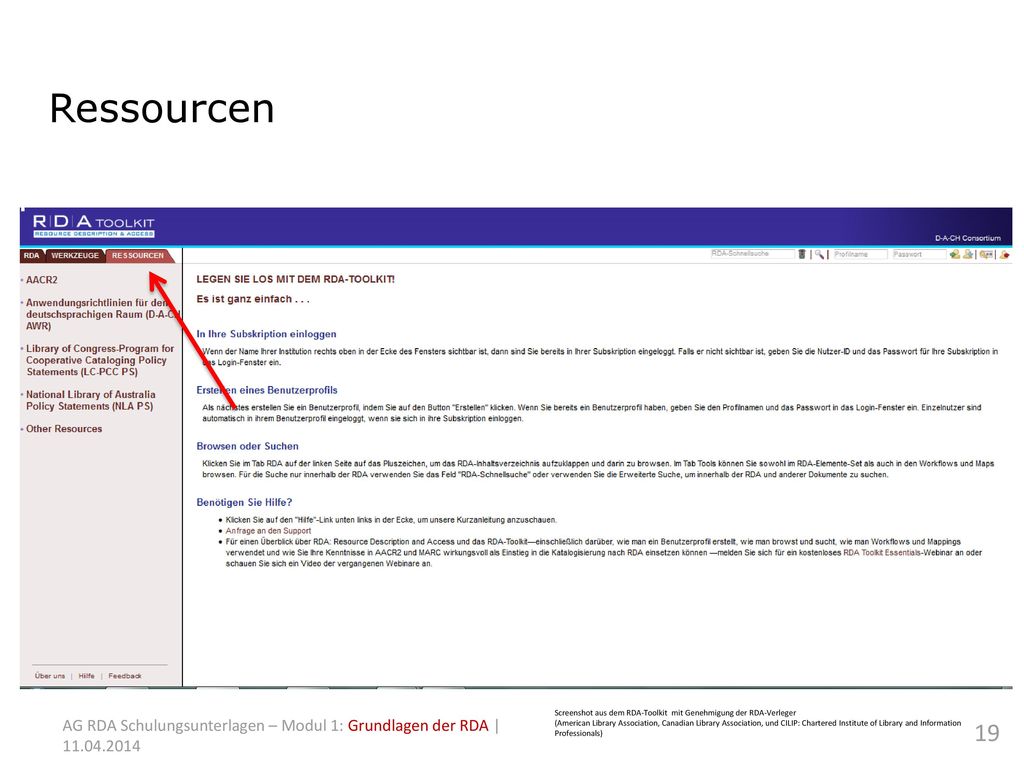Open advanced search magnifier icon
The height and width of the screenshot is (768, 1024).
[x=819, y=254]
